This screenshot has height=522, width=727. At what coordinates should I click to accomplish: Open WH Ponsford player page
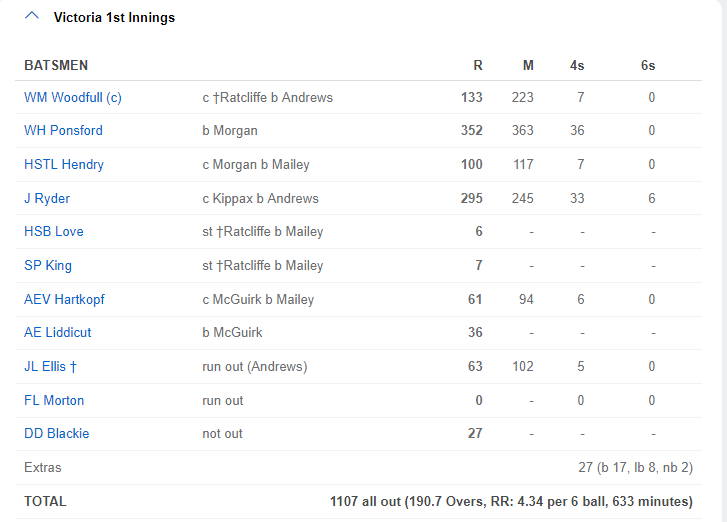point(63,130)
